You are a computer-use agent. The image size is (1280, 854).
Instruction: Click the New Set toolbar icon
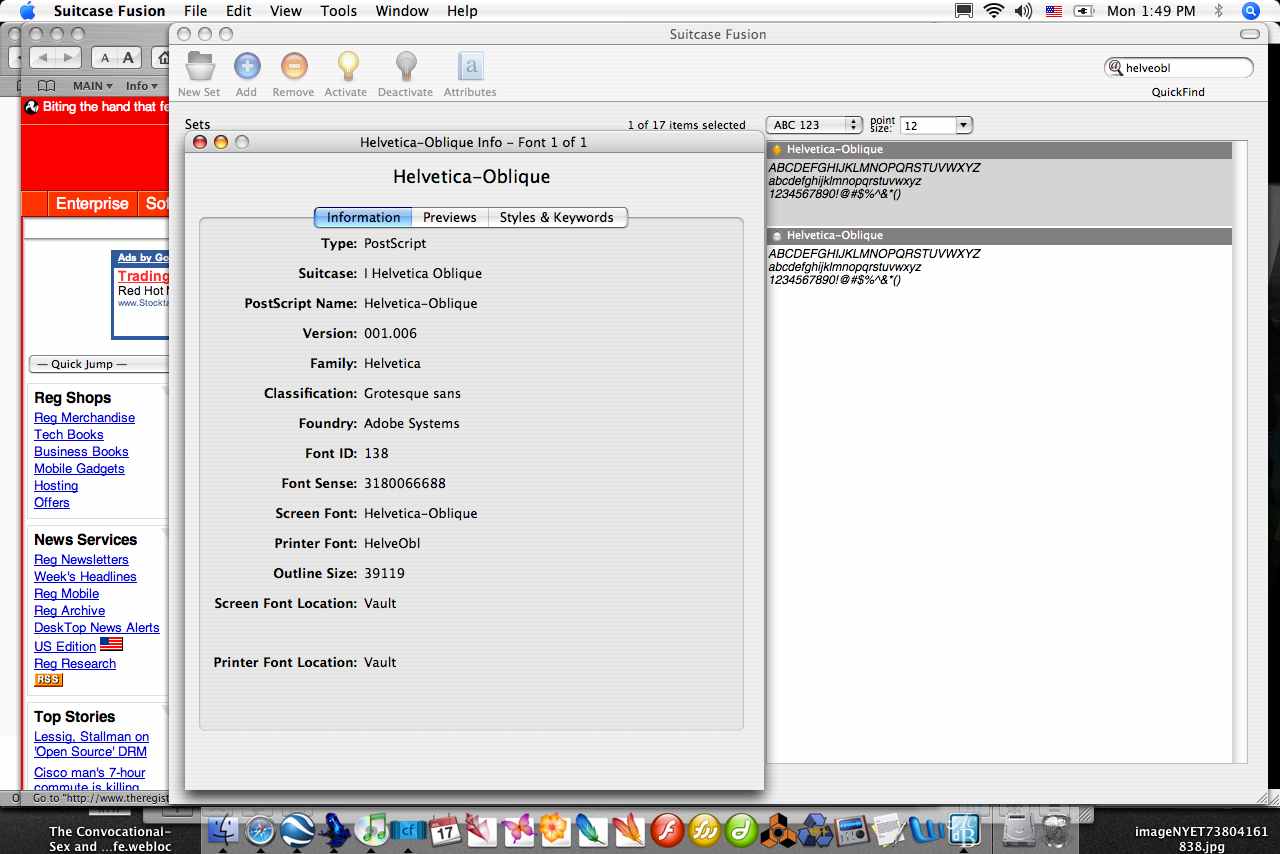[200, 66]
